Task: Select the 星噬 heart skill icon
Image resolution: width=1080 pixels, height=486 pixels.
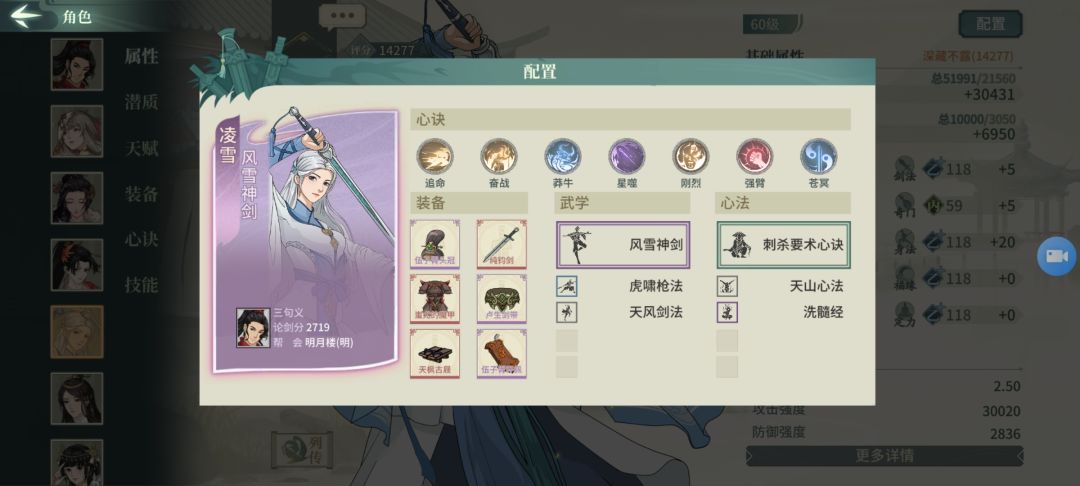Action: point(627,156)
